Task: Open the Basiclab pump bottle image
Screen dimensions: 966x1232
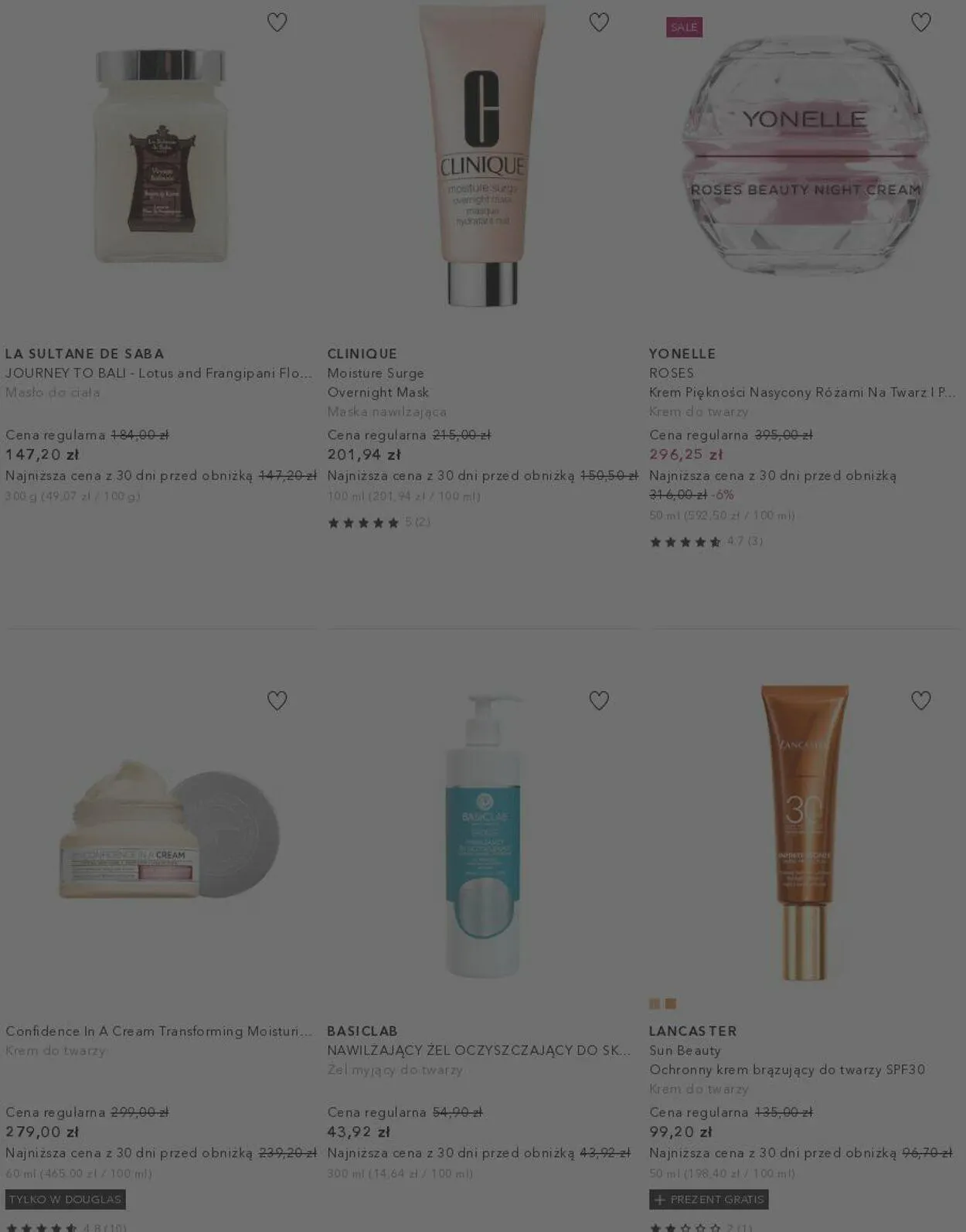Action: point(483,835)
